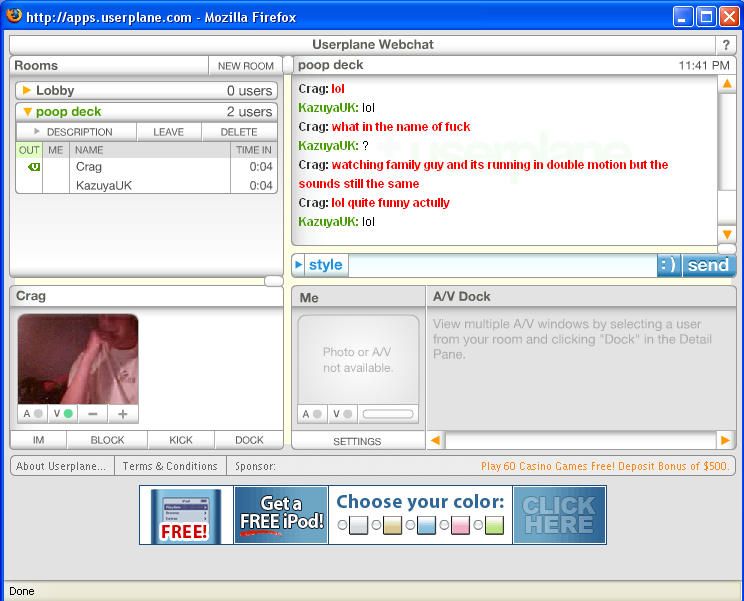Kick Crag from the room
Viewport: 744px width, 601px height.
pos(181,440)
